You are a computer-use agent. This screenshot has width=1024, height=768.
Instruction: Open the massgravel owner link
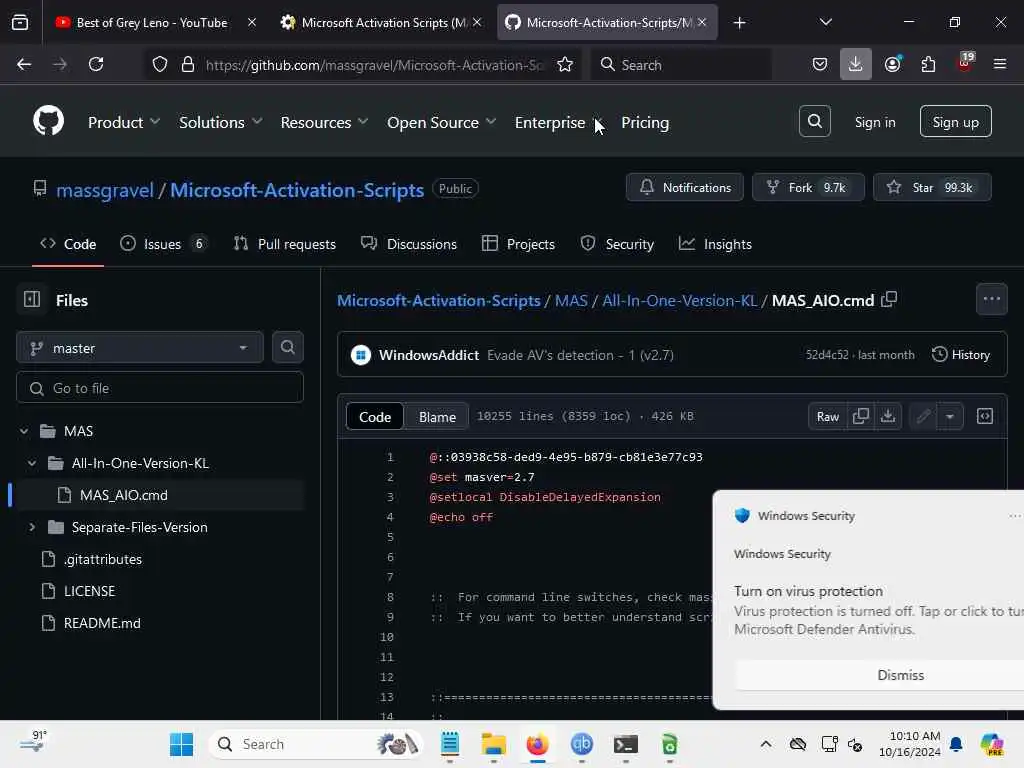[105, 190]
